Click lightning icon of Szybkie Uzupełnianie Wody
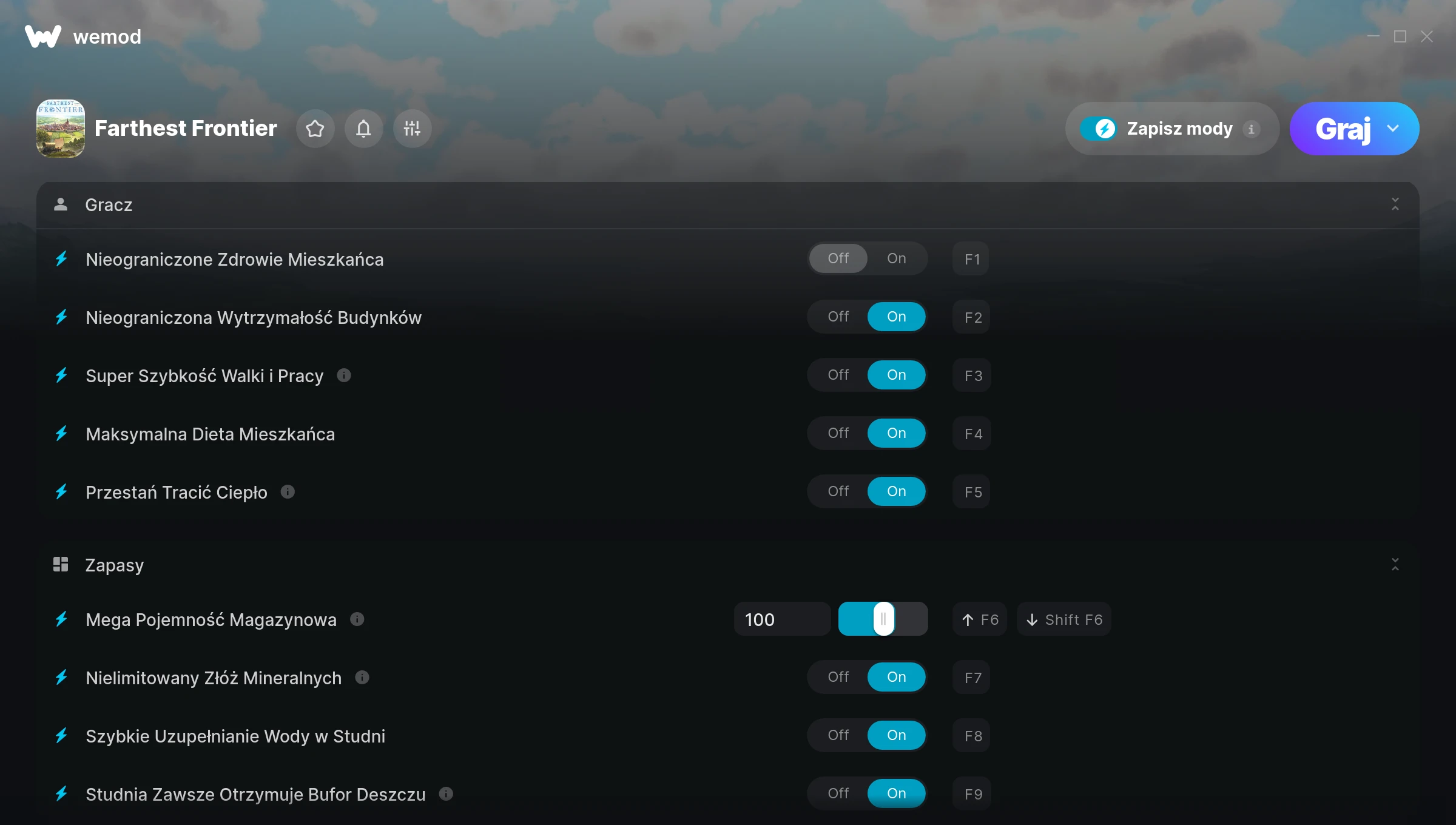 tap(61, 736)
